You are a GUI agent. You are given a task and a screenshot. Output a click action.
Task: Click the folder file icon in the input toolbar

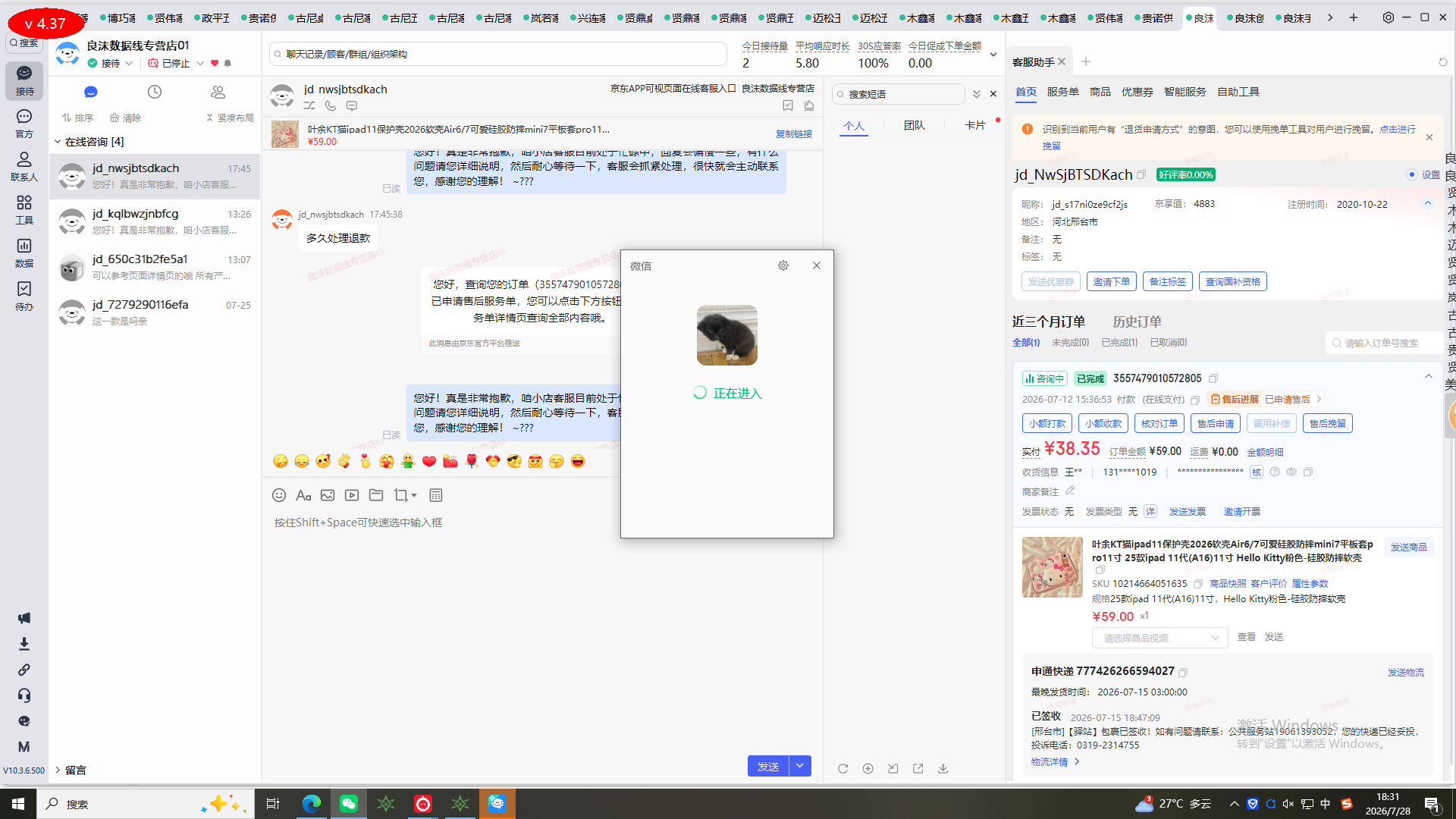376,495
